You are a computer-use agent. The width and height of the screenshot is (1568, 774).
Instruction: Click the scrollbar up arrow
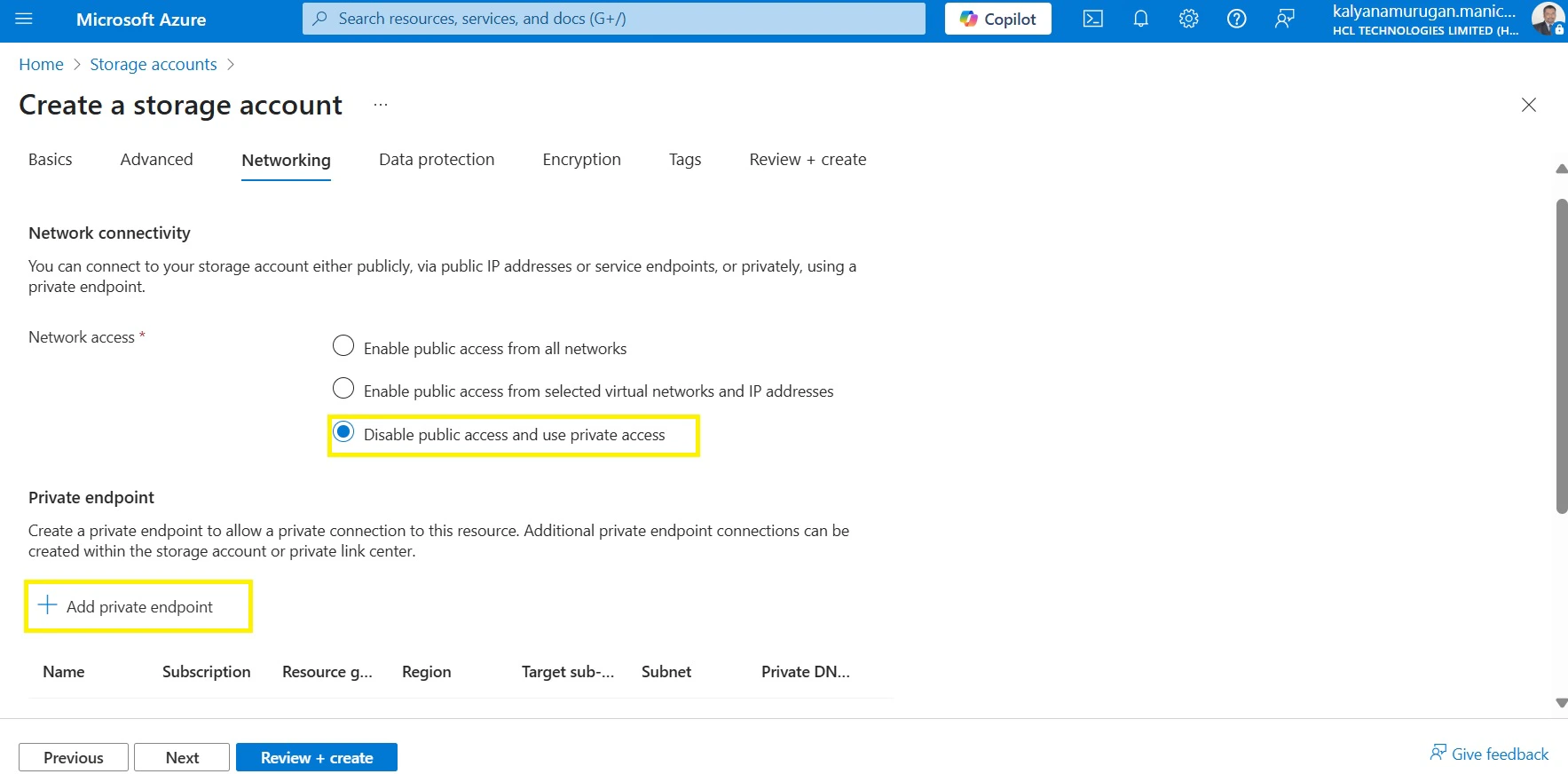point(1562,169)
